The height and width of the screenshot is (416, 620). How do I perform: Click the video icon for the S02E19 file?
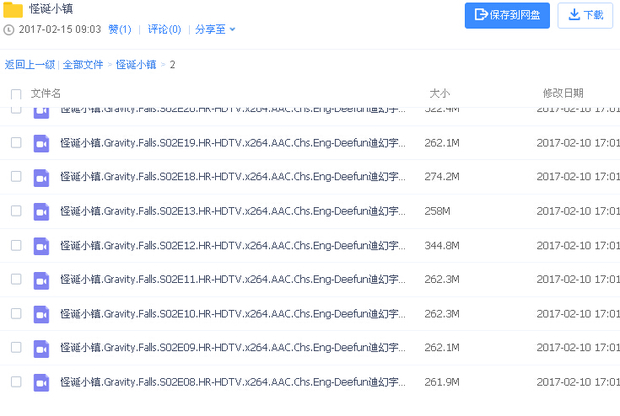point(41,144)
